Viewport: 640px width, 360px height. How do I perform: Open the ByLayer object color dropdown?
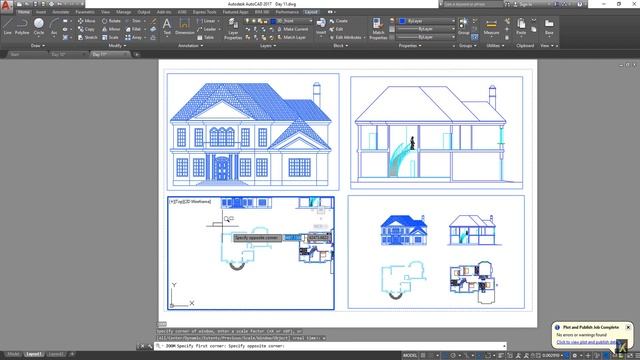[427, 21]
